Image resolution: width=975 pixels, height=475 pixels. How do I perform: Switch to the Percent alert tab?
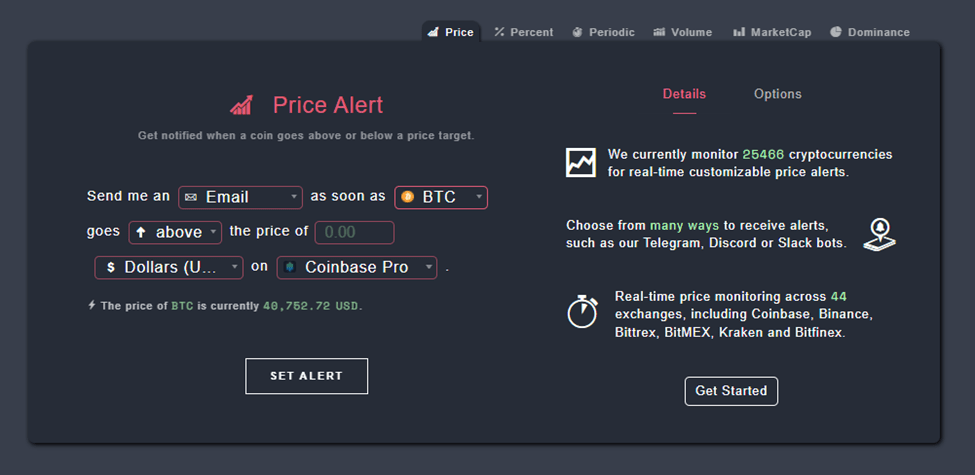point(523,32)
